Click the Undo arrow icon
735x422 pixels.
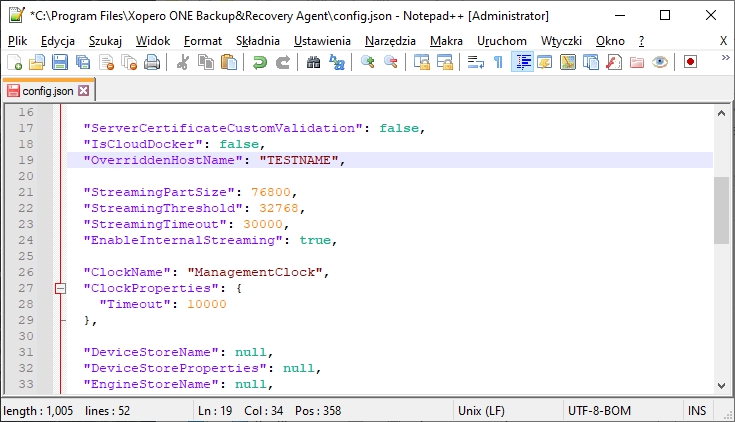(x=260, y=62)
